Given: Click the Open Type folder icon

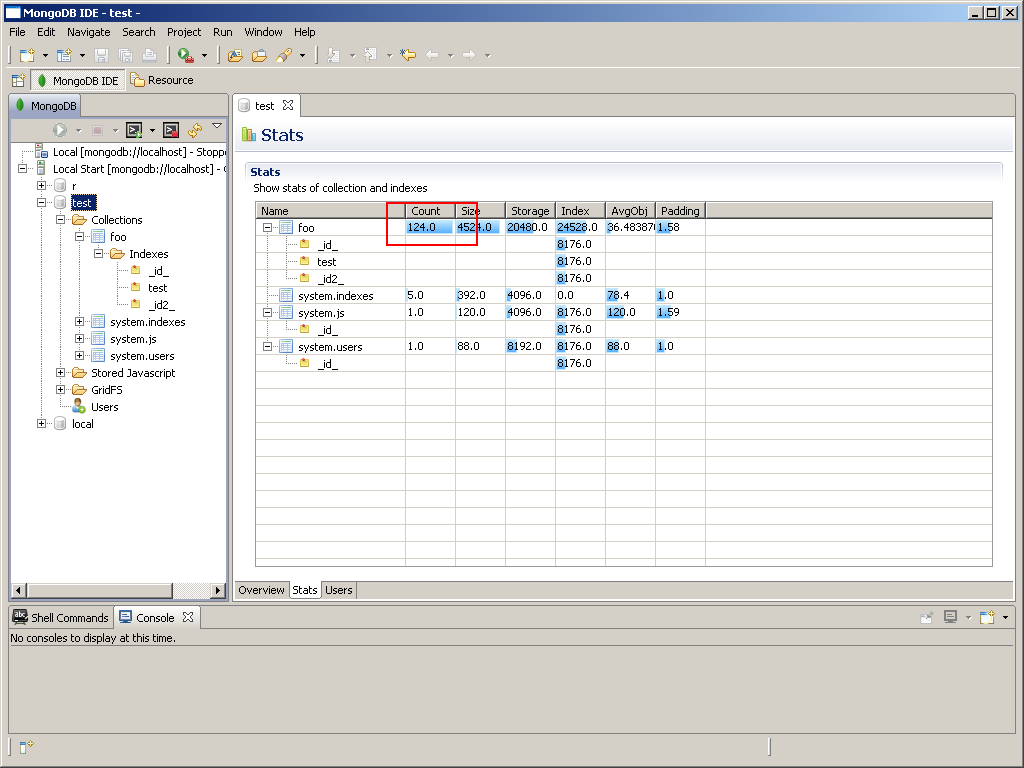Looking at the screenshot, I should (235, 56).
